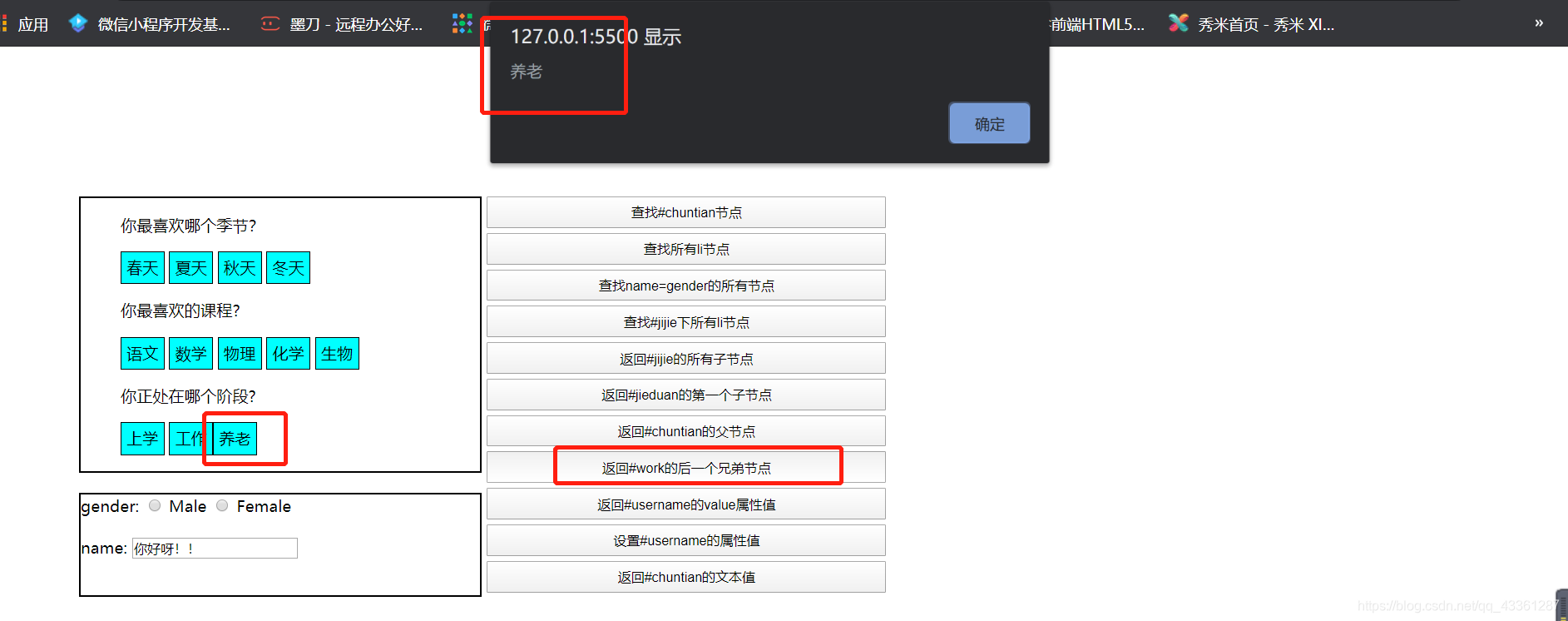Click the 化学 course item
1568x621 pixels.
point(288,353)
